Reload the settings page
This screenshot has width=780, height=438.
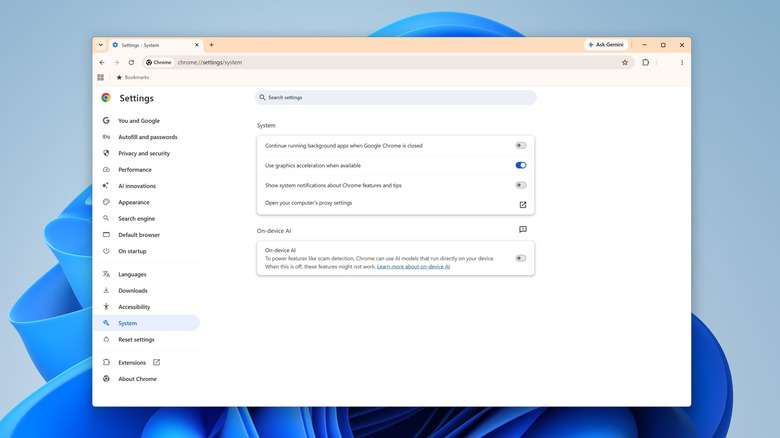click(131, 63)
